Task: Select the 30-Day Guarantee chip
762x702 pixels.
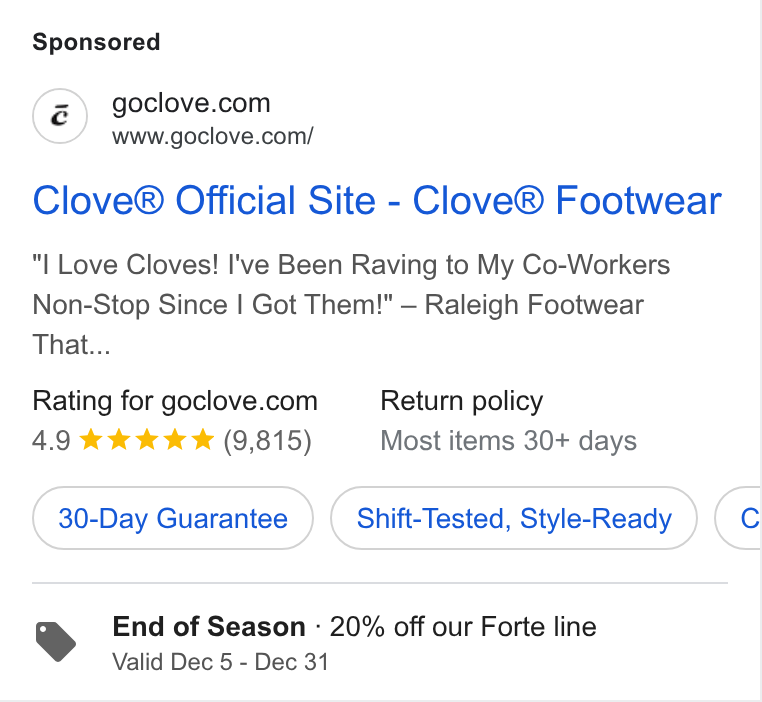Action: coord(173,518)
